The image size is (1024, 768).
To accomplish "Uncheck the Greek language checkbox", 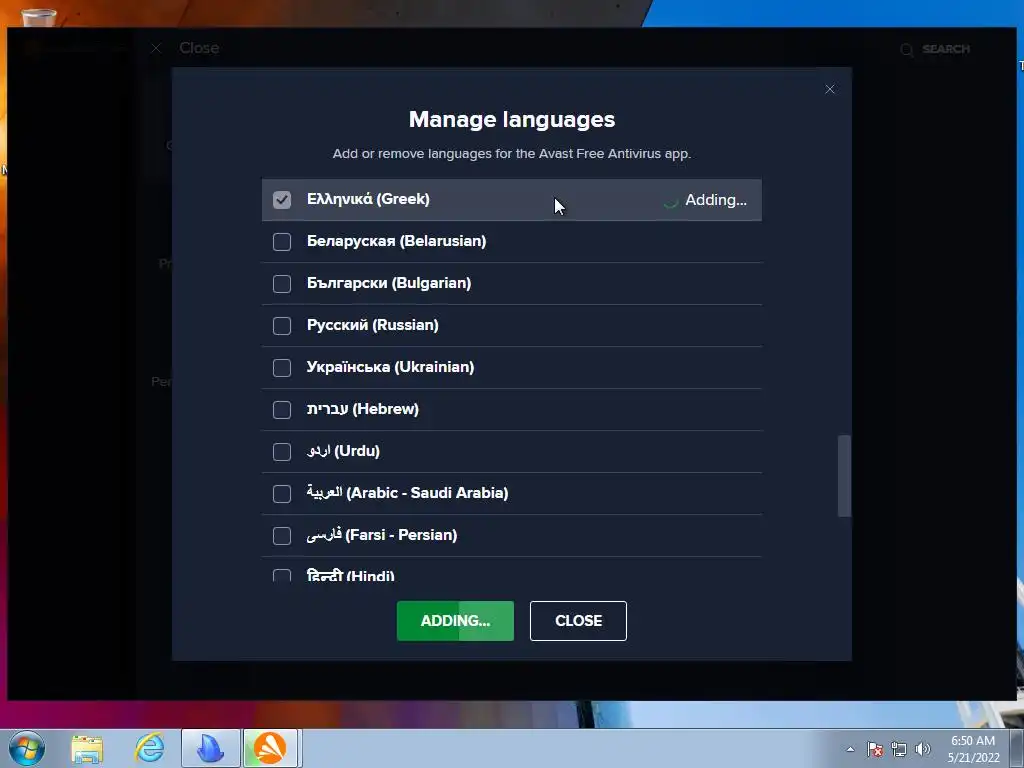I will pyautogui.click(x=281, y=200).
